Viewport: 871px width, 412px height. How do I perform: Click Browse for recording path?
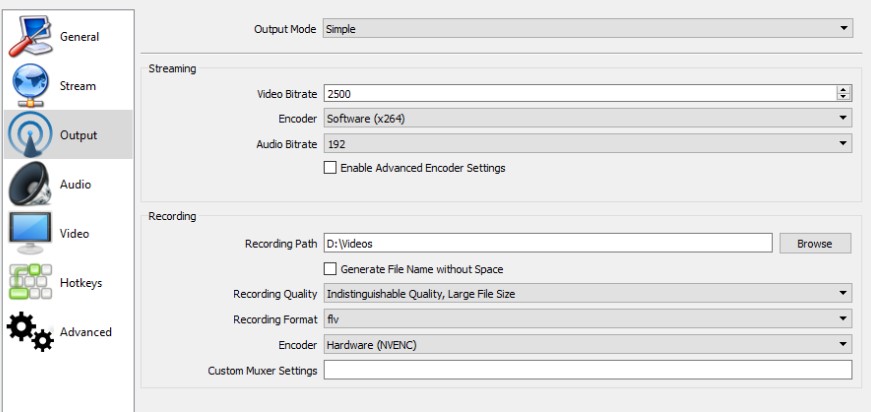815,243
